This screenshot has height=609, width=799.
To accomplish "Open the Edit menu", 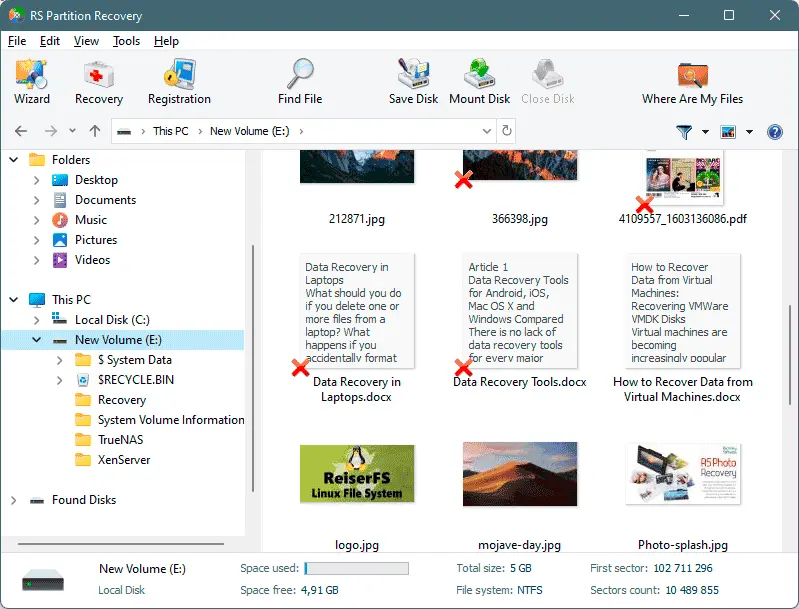I will (50, 41).
